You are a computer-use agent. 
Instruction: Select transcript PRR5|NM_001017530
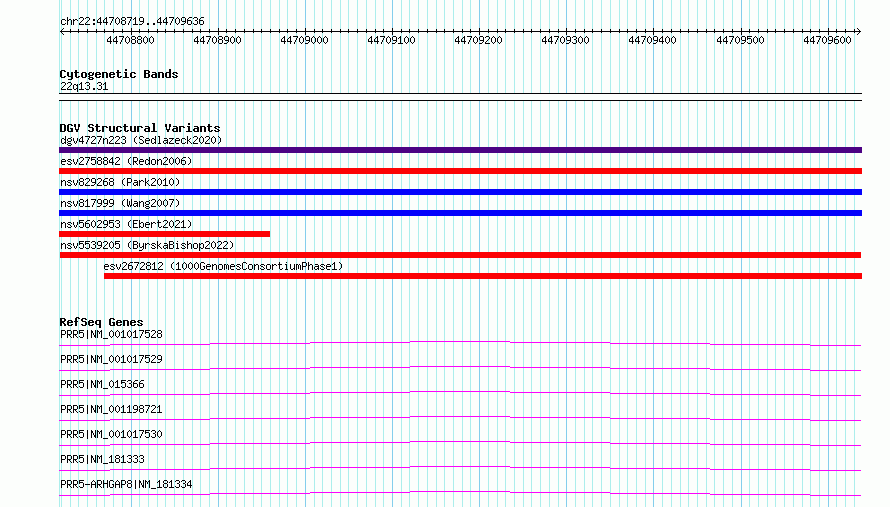click(111, 434)
